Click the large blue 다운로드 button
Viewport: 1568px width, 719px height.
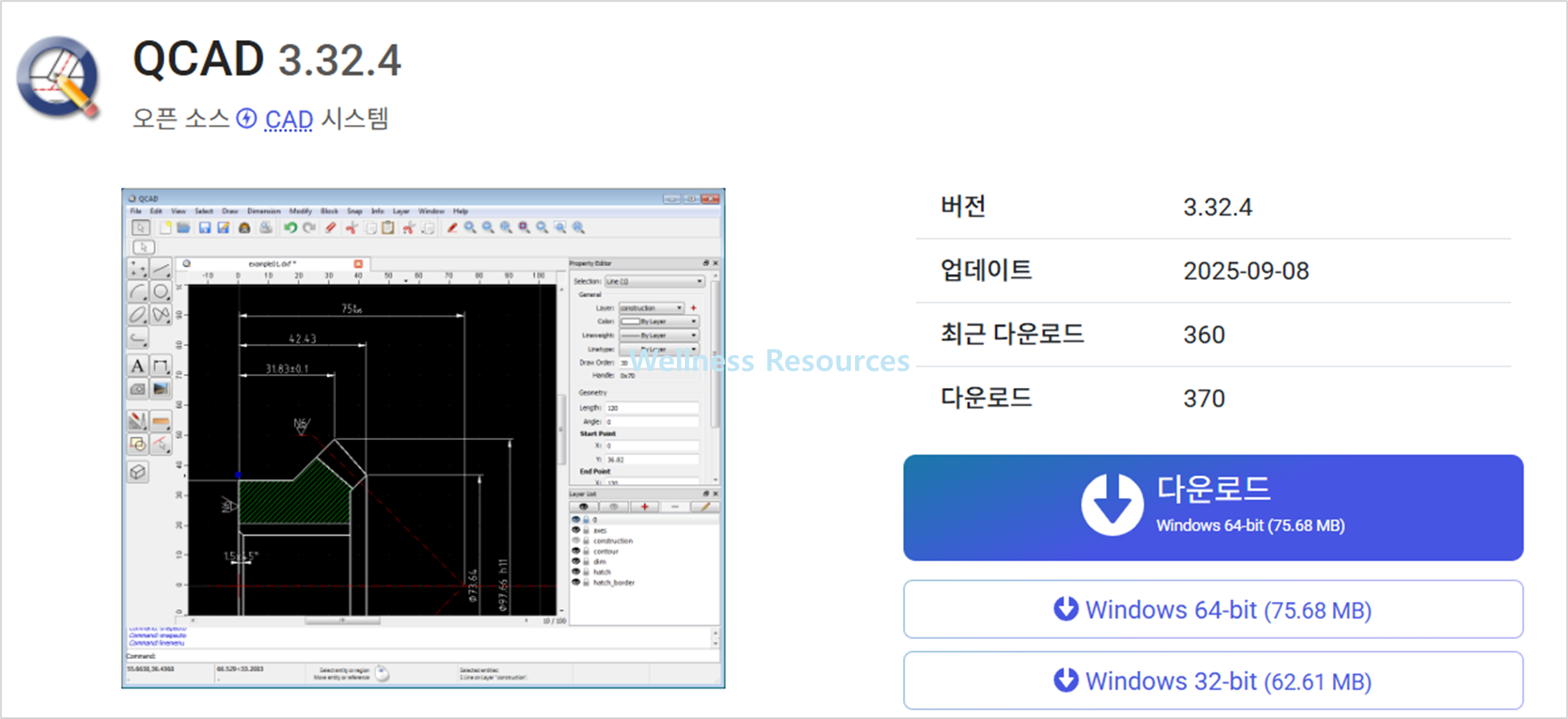click(x=1213, y=507)
